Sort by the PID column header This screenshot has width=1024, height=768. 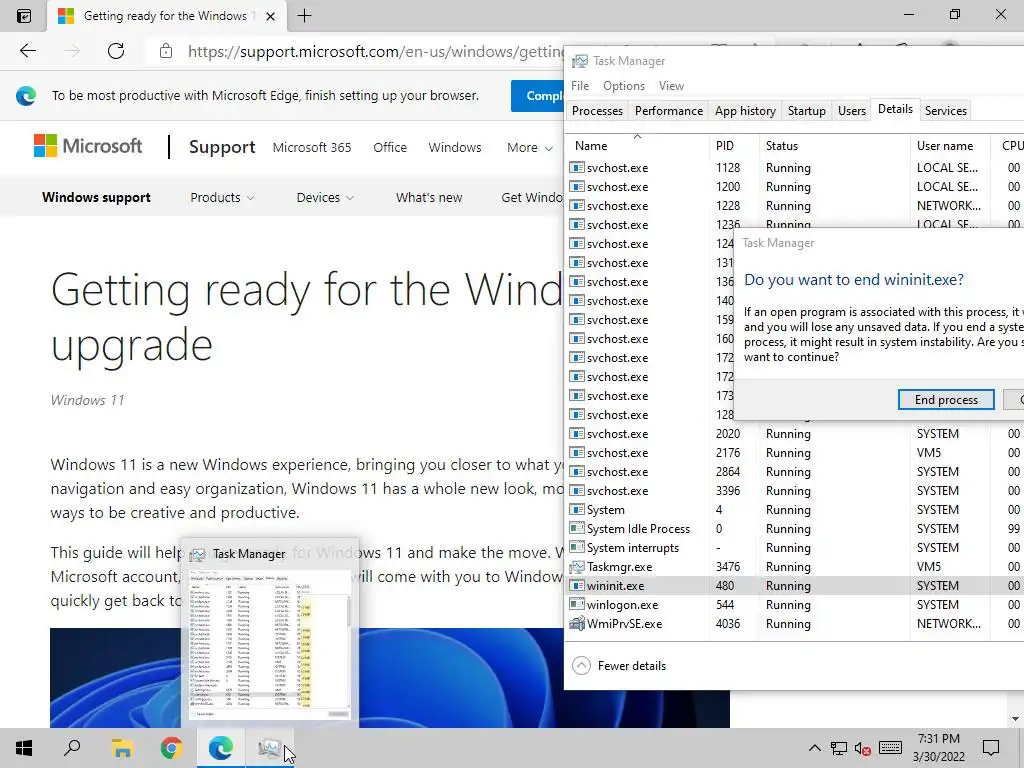click(x=734, y=146)
